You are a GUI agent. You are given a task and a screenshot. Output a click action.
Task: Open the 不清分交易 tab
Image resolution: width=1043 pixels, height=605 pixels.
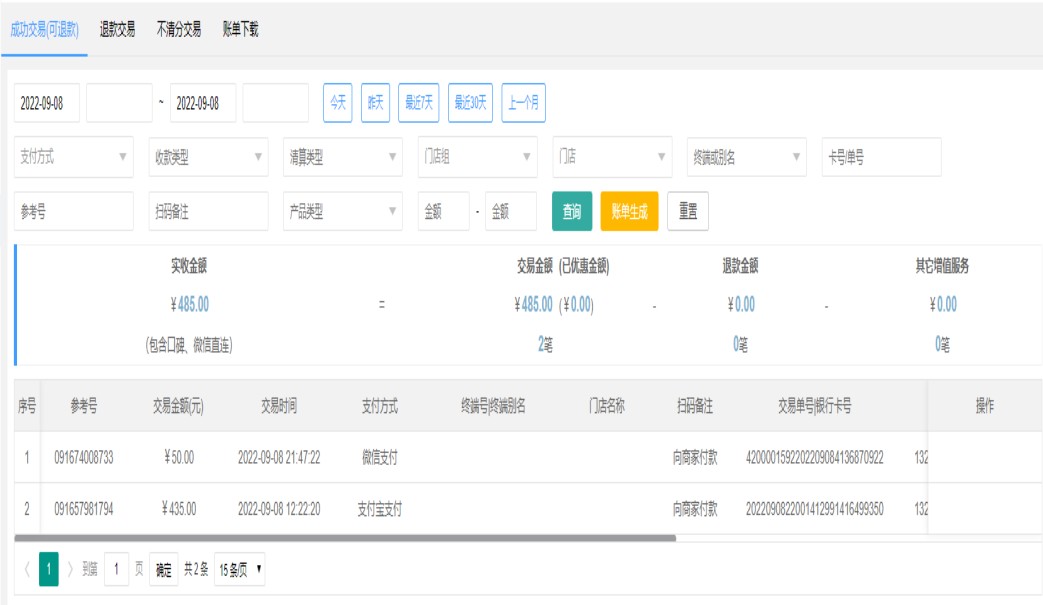[x=179, y=30]
